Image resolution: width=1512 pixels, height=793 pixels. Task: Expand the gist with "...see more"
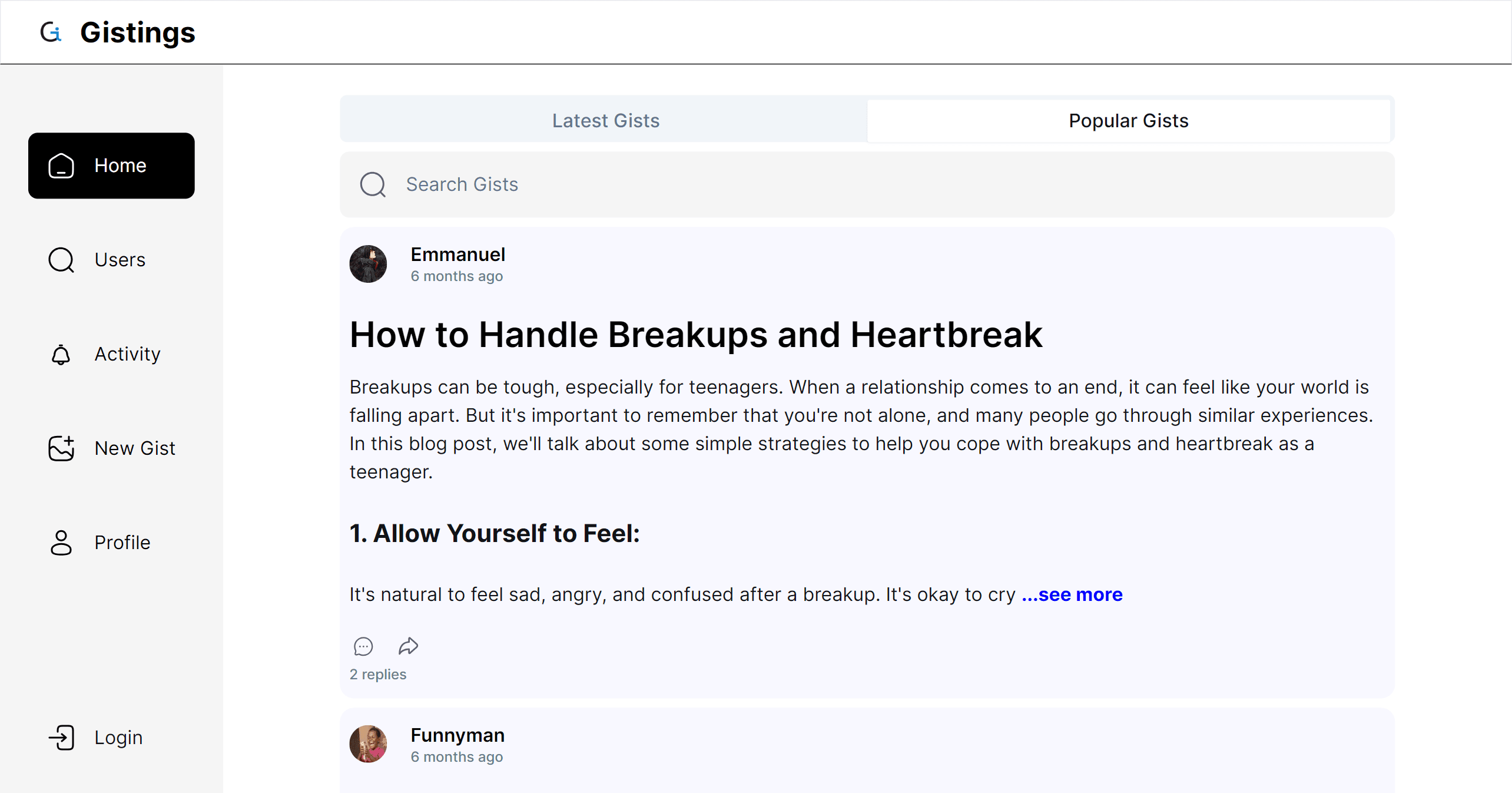(x=1072, y=594)
